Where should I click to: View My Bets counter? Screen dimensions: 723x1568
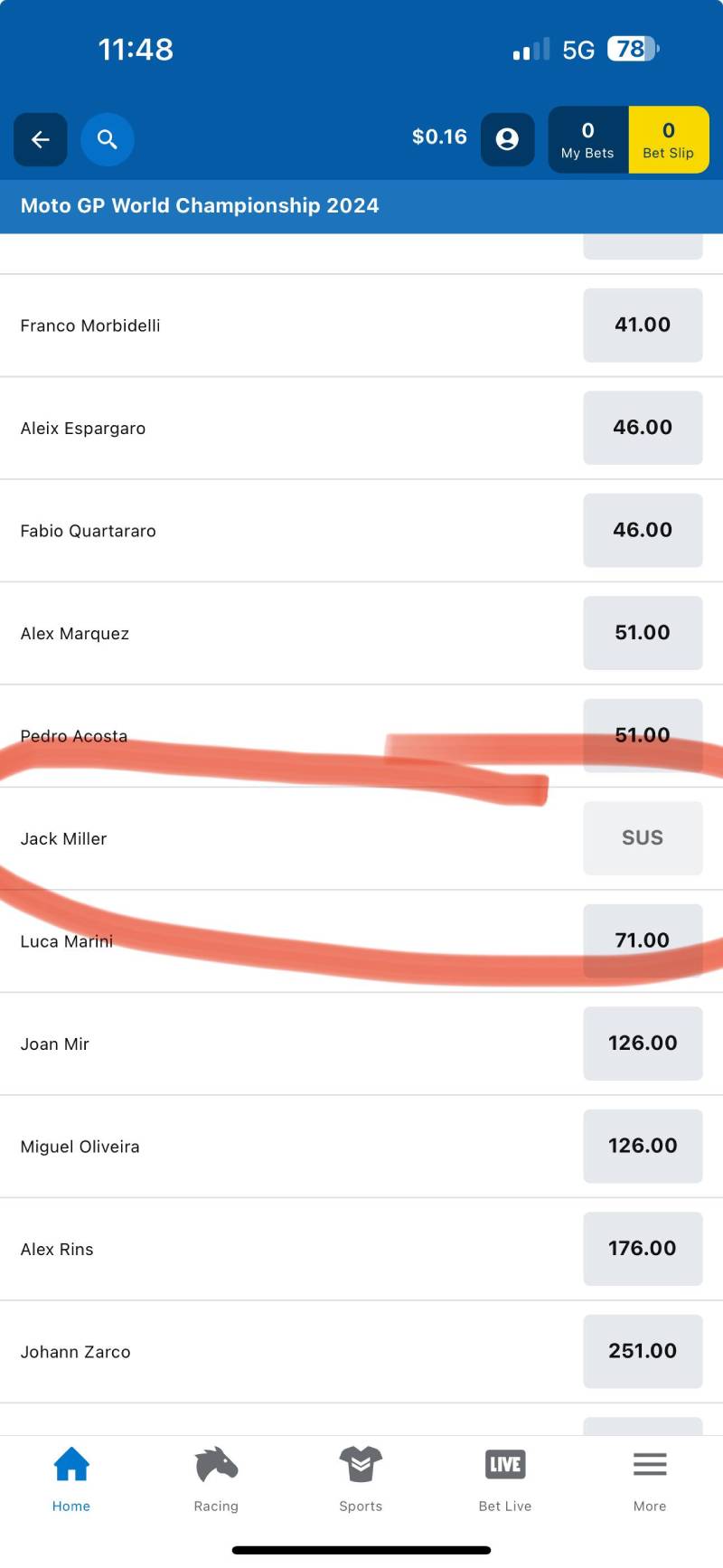coord(587,139)
